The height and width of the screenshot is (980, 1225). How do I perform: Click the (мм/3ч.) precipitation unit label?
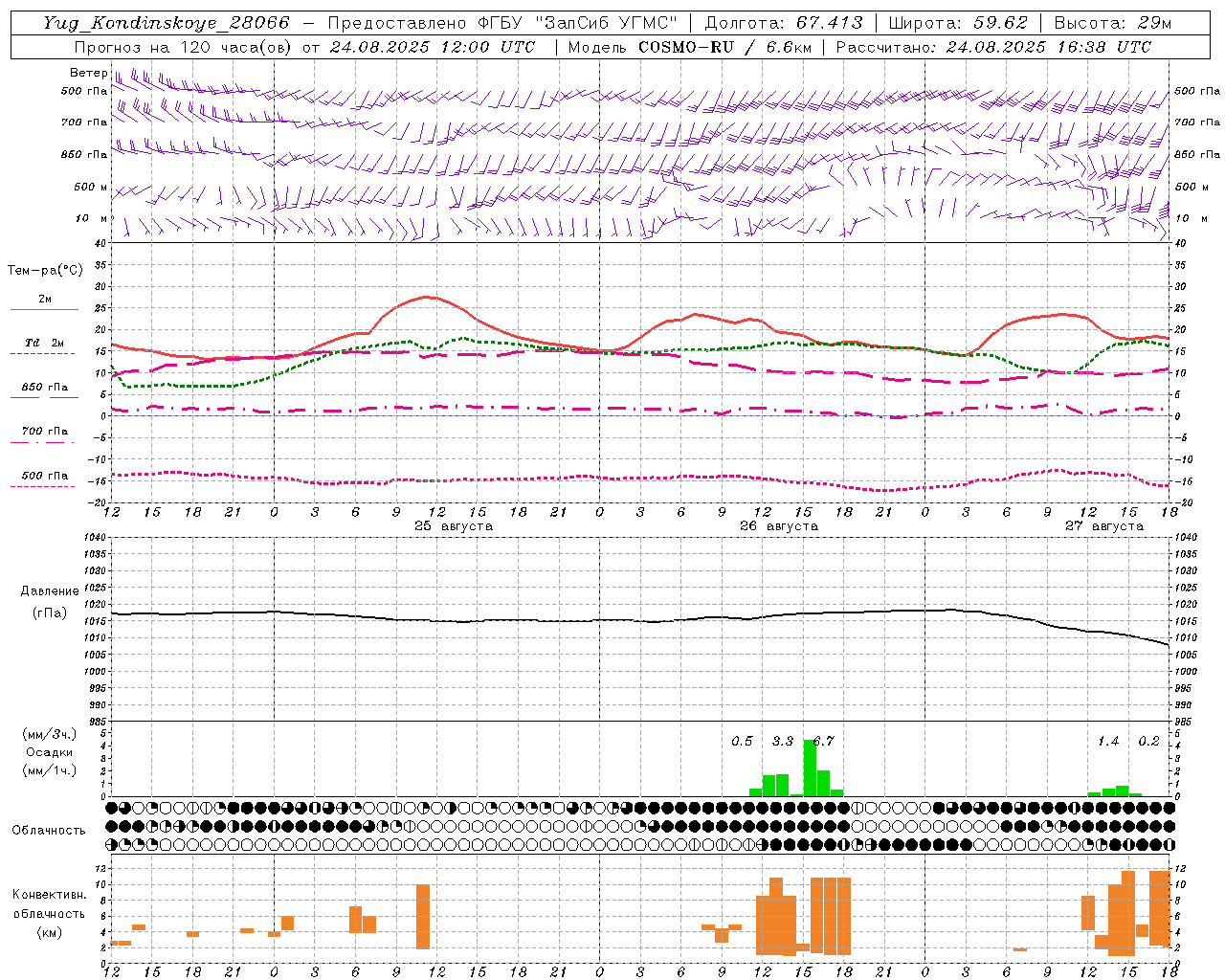click(50, 735)
